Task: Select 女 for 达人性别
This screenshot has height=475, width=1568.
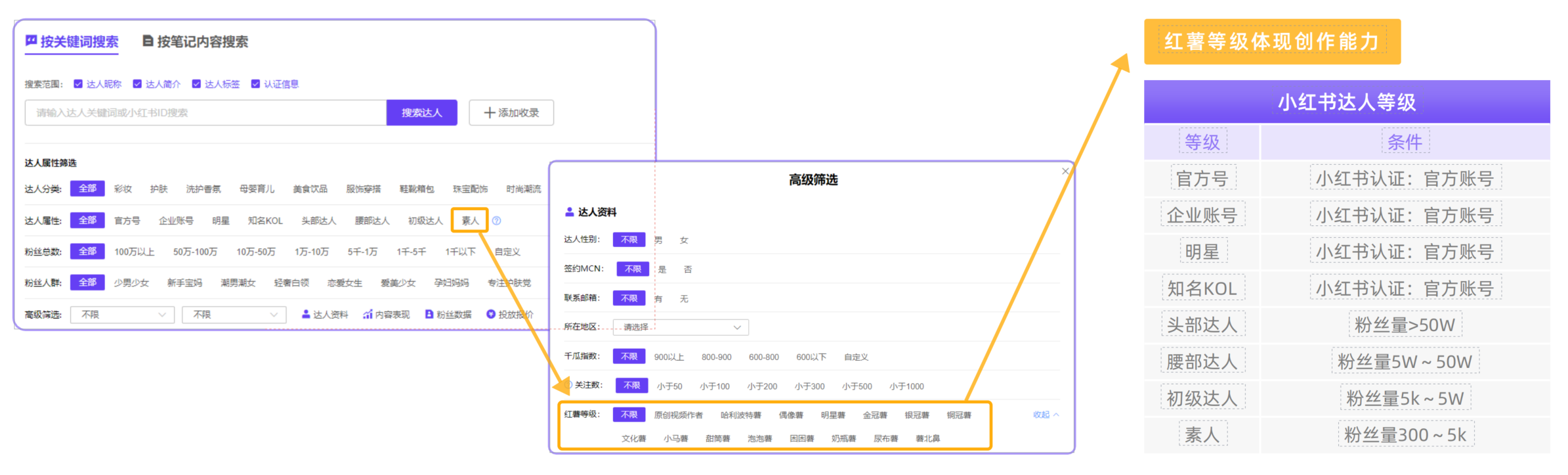Action: [x=684, y=240]
